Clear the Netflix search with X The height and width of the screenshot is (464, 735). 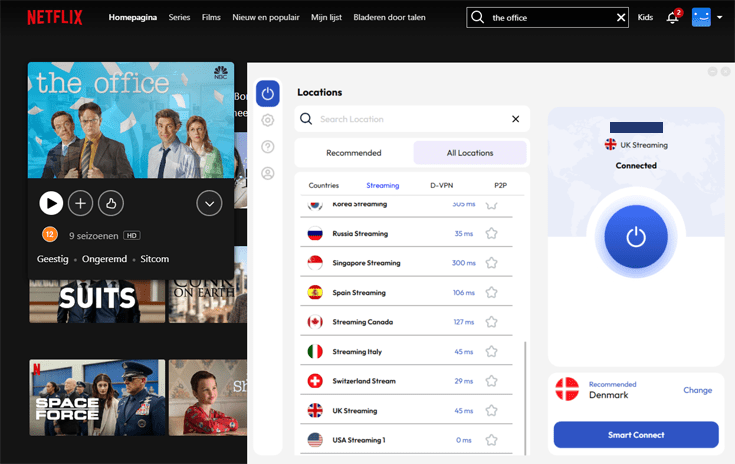(x=621, y=17)
